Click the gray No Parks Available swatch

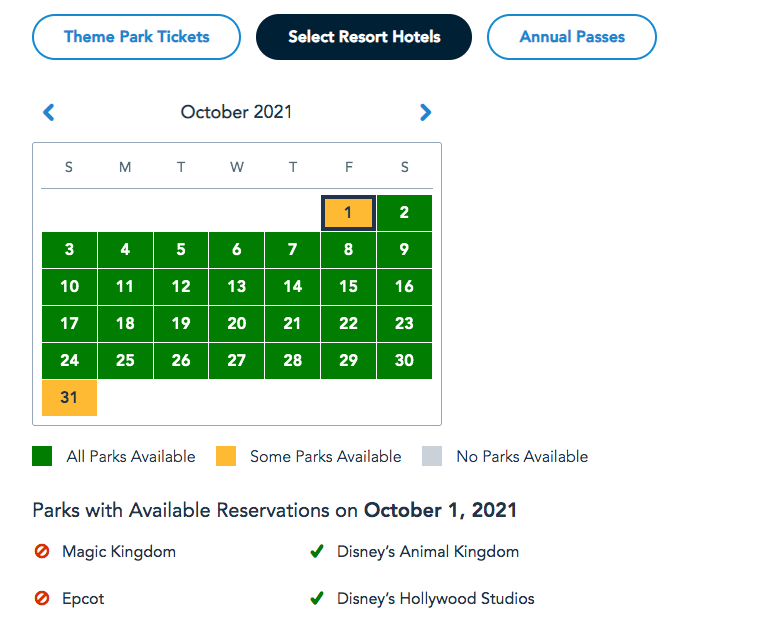432,456
